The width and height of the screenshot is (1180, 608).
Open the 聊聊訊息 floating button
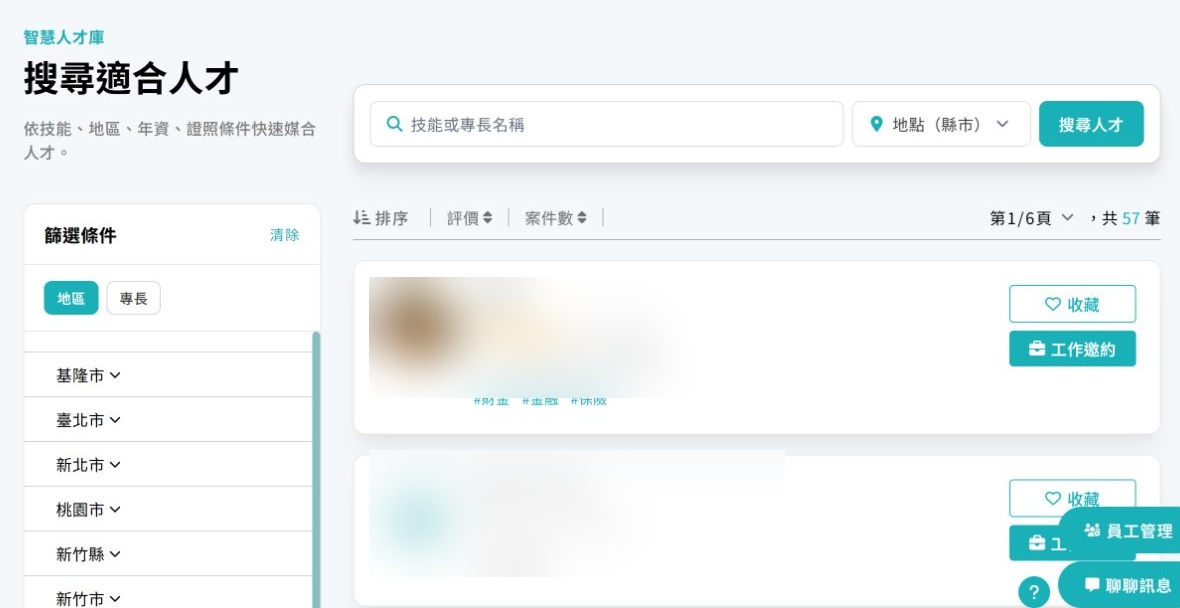coord(1121,585)
